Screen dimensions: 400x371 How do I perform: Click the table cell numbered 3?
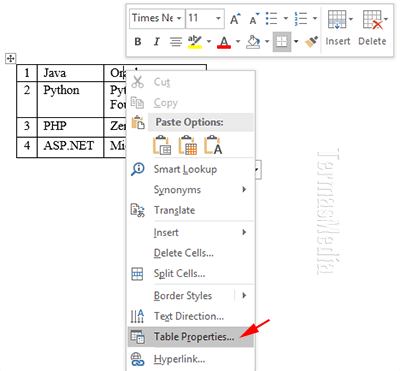[x=27, y=127]
